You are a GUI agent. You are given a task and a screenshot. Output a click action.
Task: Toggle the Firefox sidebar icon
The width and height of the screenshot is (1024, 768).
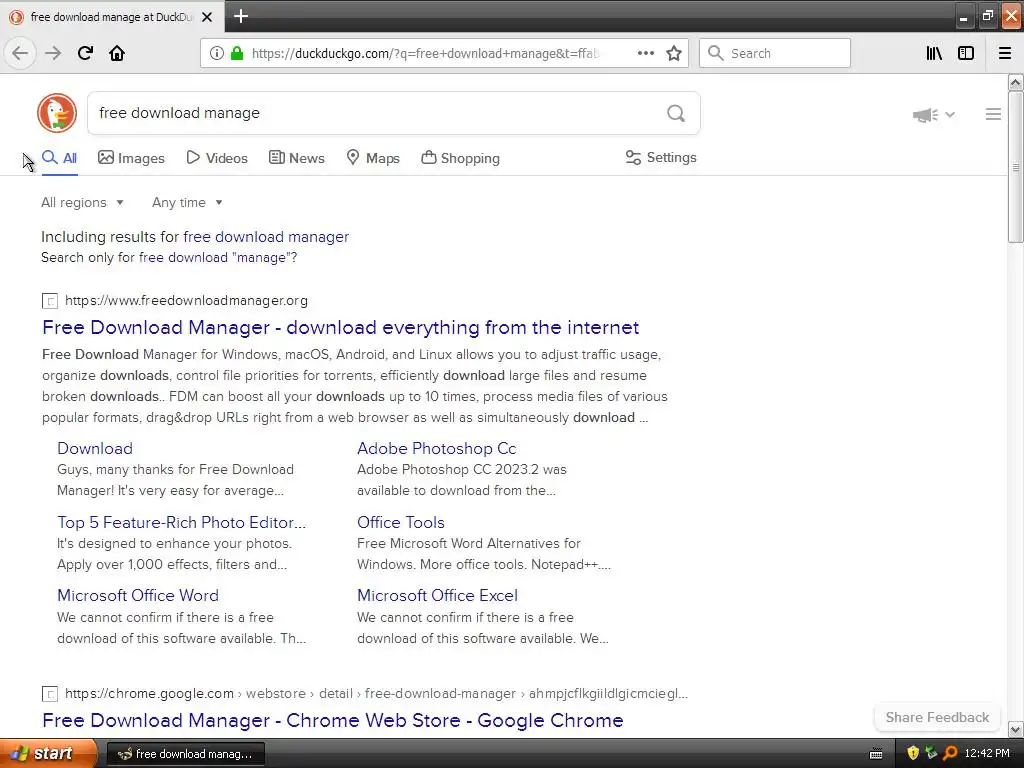click(x=966, y=53)
